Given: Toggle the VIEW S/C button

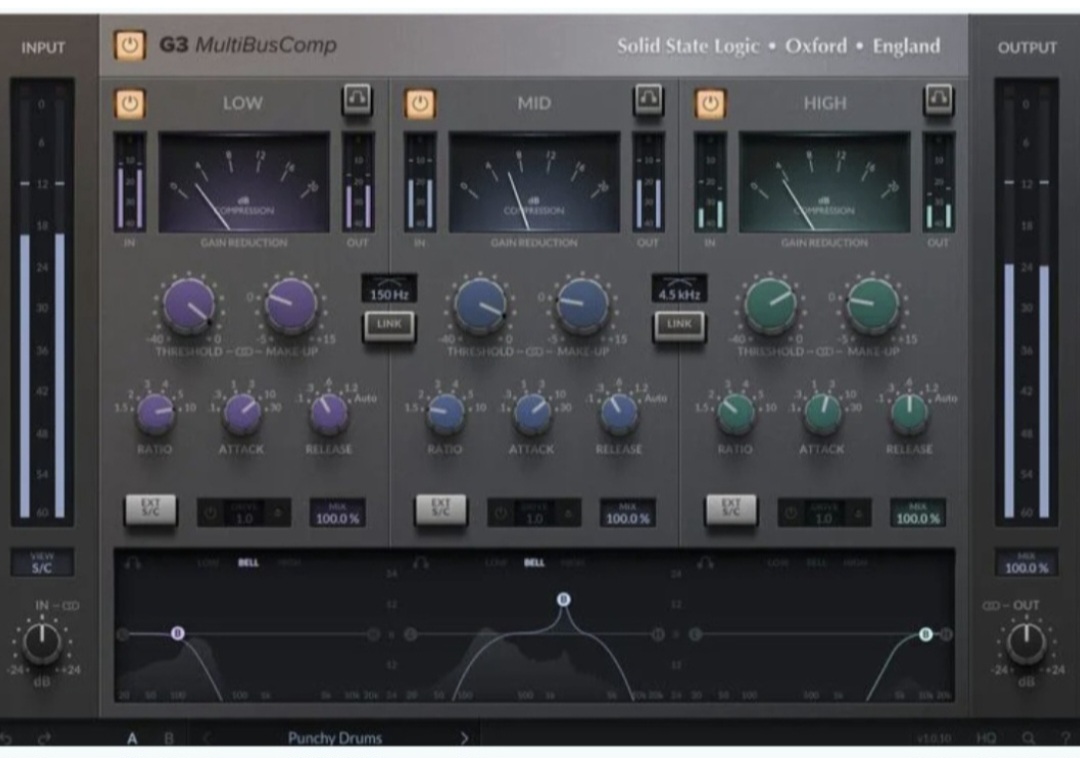Looking at the screenshot, I should (42, 562).
